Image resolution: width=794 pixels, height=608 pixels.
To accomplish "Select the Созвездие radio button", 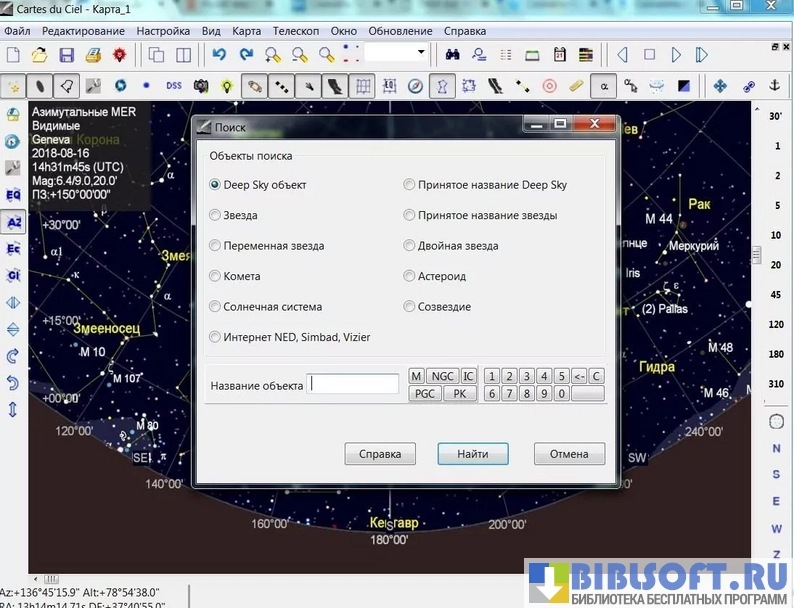I will [x=410, y=307].
